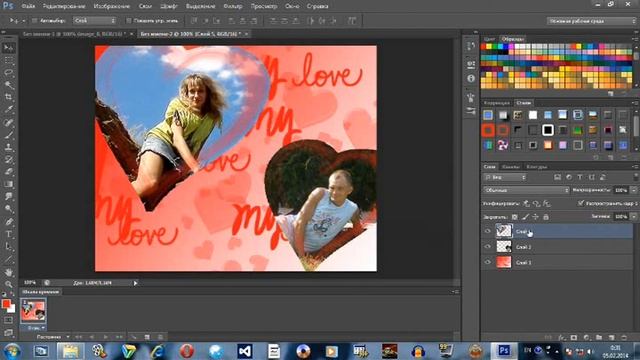Open layer filter Вид dropdown
The image size is (640, 360).
505,177
